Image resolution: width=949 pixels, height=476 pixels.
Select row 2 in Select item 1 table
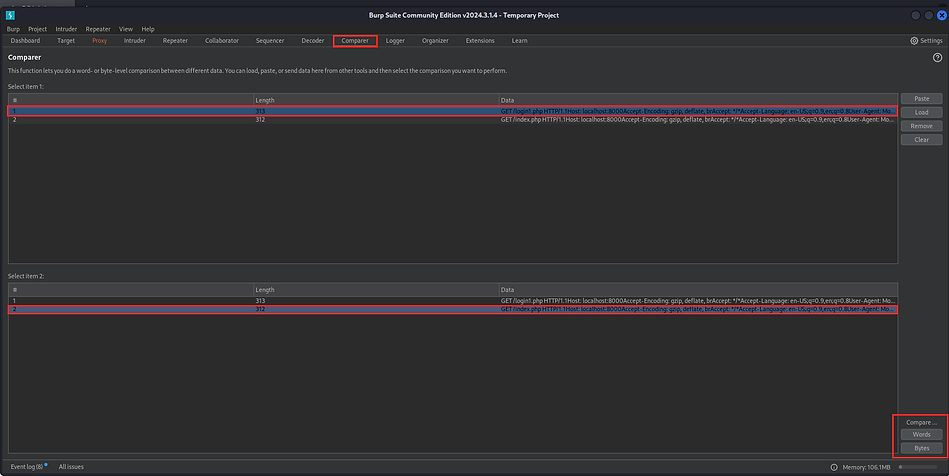(453, 120)
